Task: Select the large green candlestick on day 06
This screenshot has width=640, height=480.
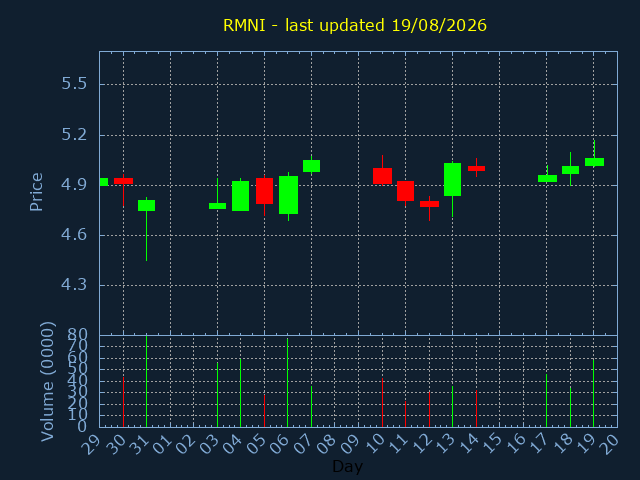Action: click(x=288, y=195)
